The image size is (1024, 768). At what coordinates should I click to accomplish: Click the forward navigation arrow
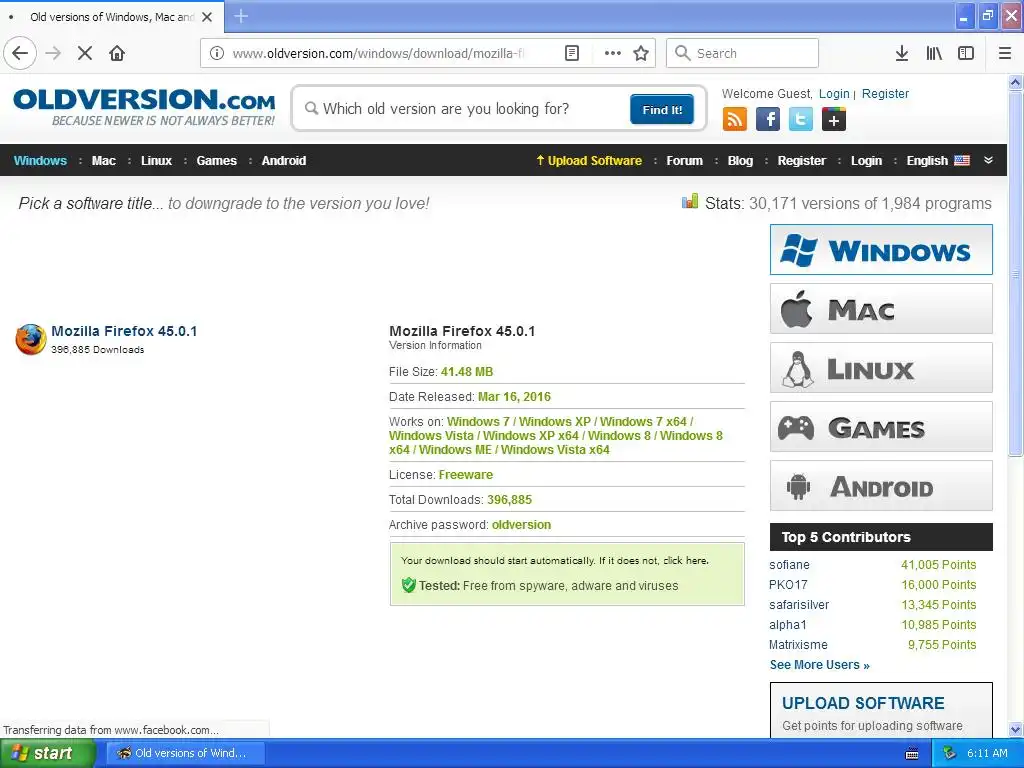53,53
